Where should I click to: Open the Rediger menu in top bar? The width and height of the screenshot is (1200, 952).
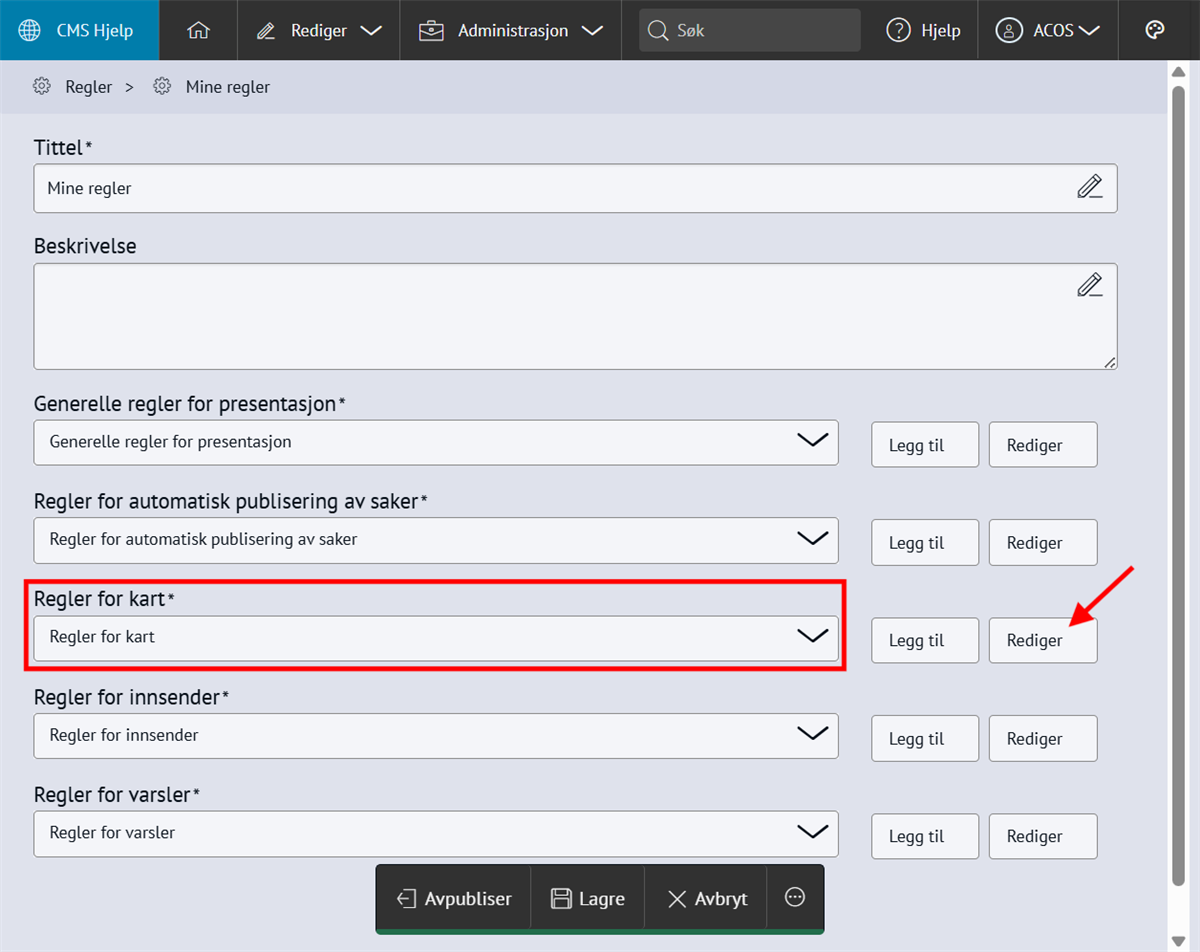[318, 30]
